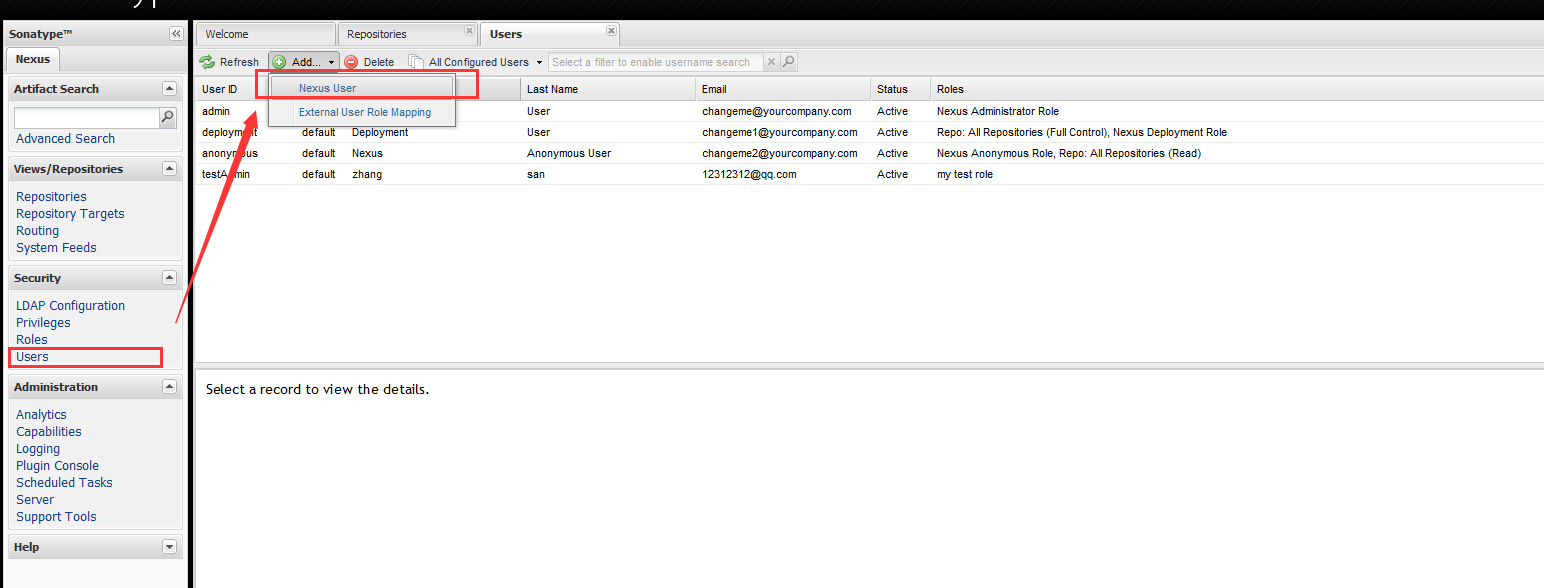Choose External User Role Mapping menu entry
The width and height of the screenshot is (1544, 588).
[x=364, y=112]
